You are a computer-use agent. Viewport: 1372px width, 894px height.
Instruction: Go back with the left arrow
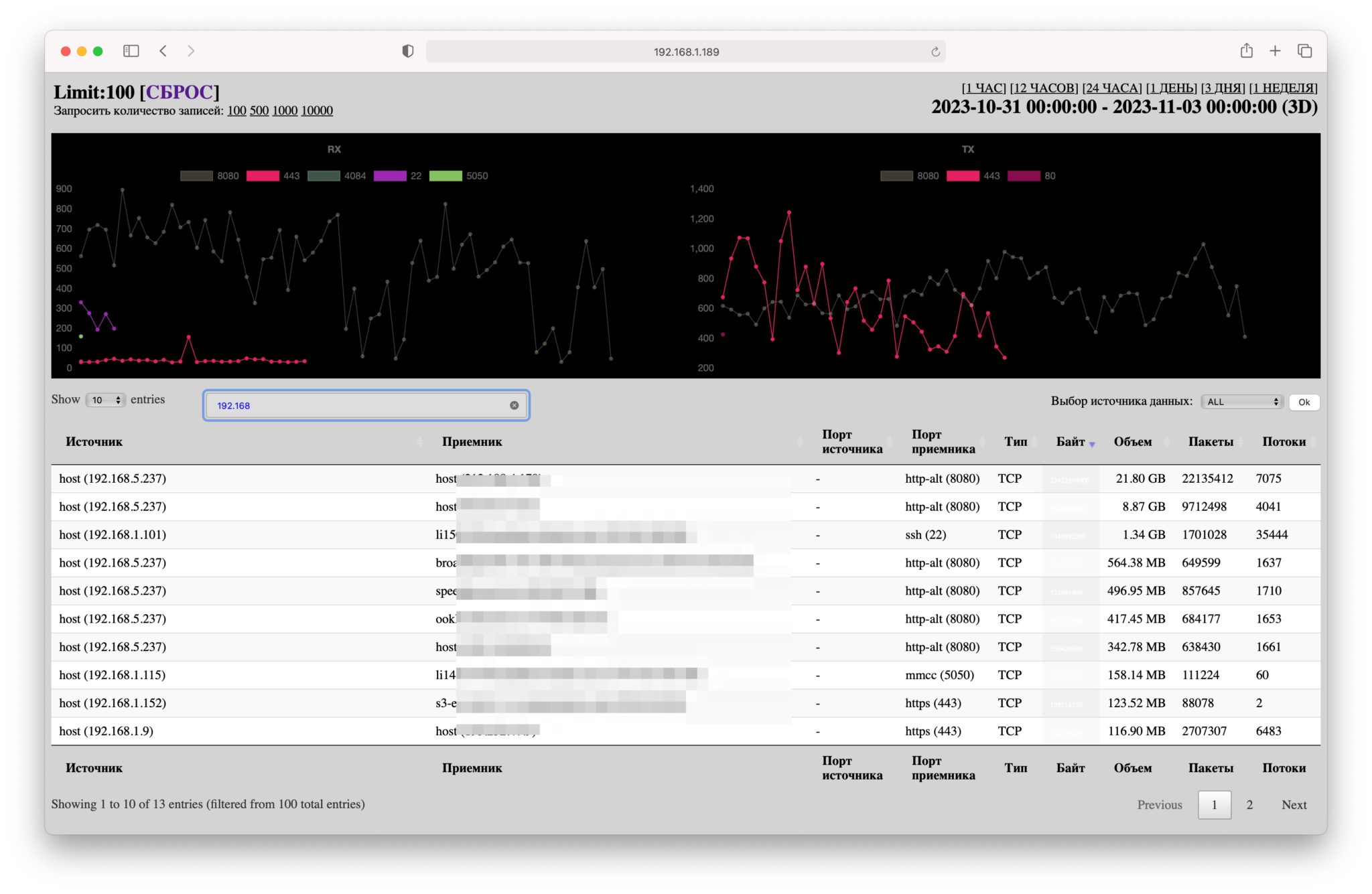[163, 51]
